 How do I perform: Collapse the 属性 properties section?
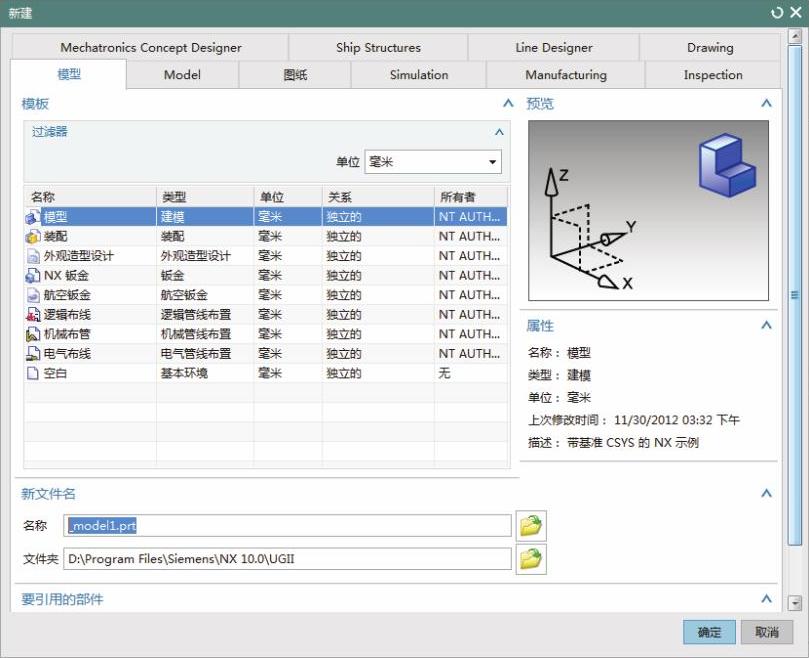pos(766,325)
